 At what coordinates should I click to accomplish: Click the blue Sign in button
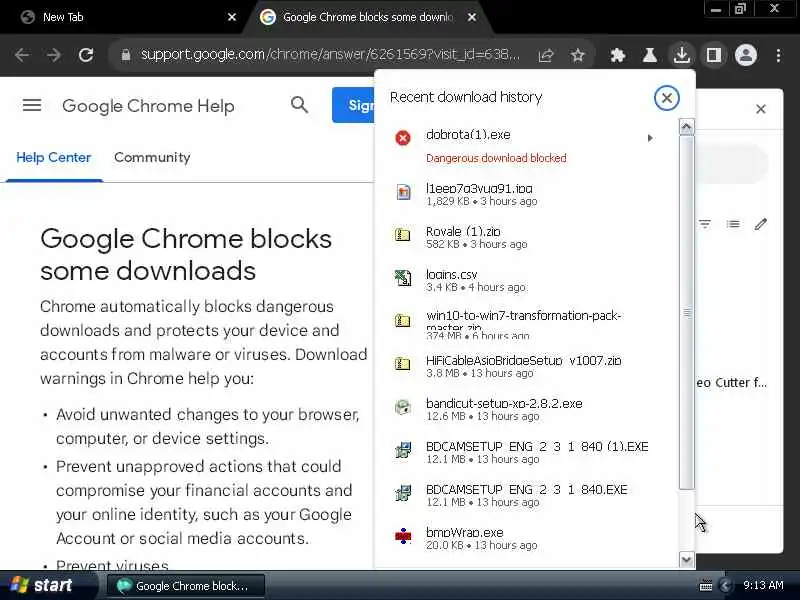[353, 105]
